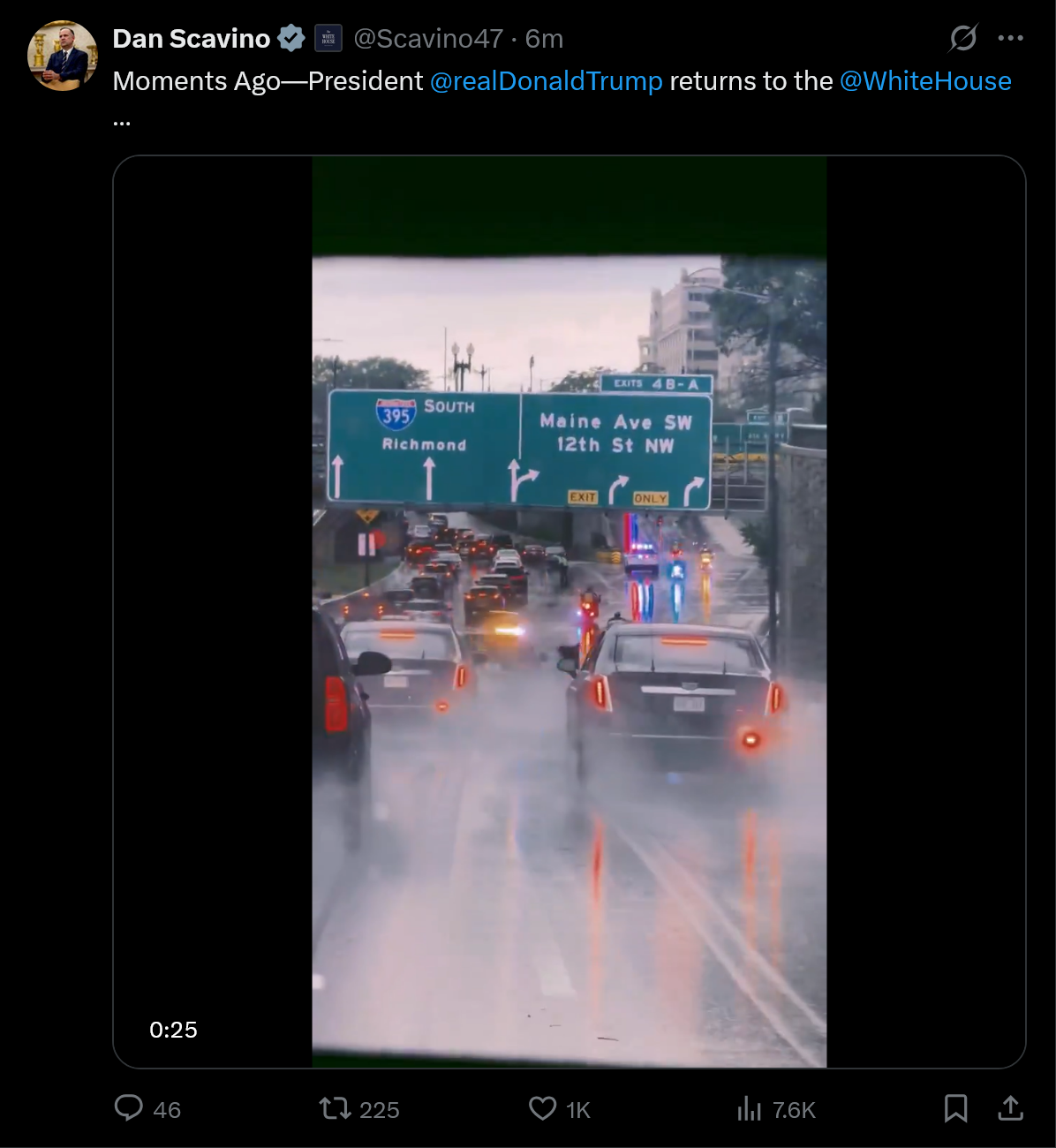Open the three-dot more options menu
Viewport: 1056px width, 1148px height.
click(1010, 38)
